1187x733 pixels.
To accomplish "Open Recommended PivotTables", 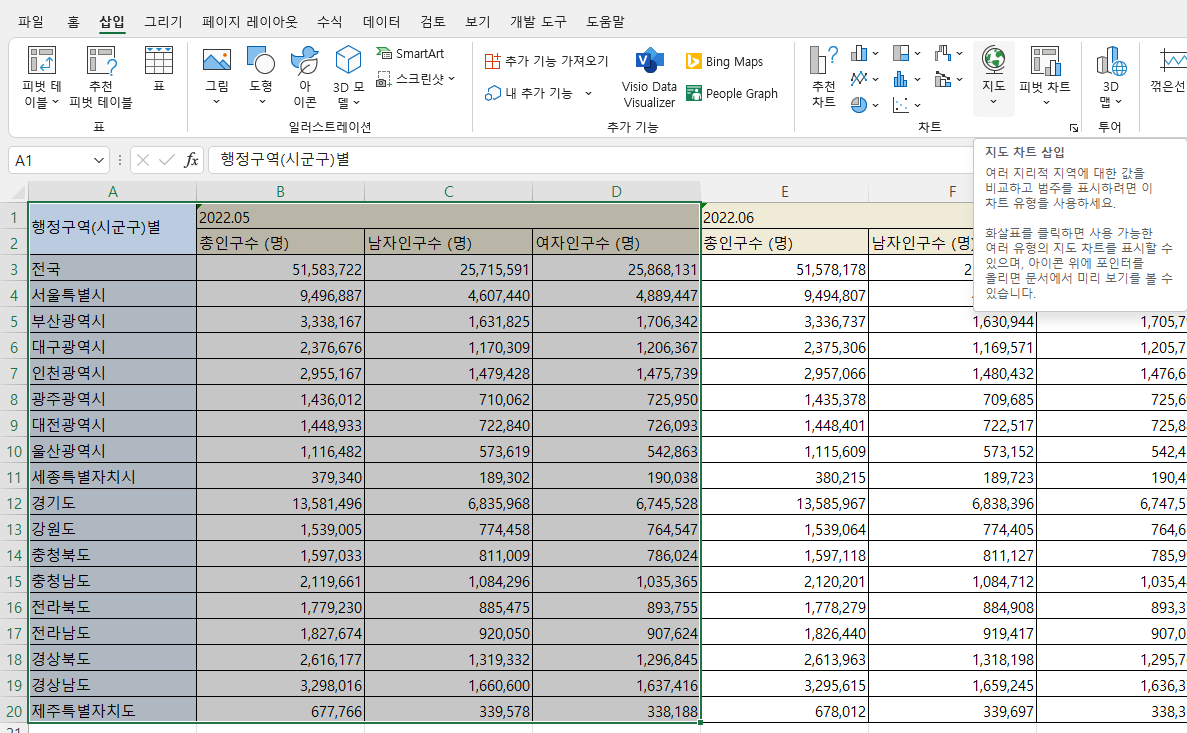I will 101,77.
